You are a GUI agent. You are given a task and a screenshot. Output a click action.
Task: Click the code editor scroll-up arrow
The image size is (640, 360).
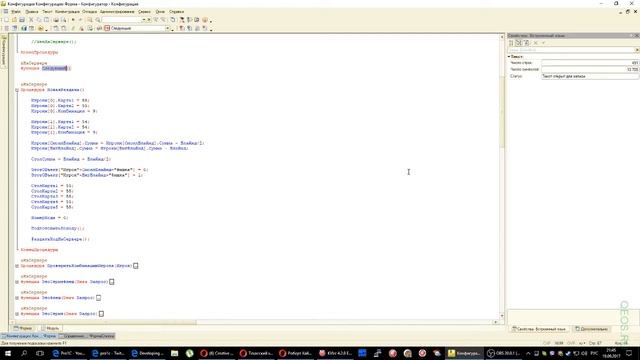pos(502,37)
